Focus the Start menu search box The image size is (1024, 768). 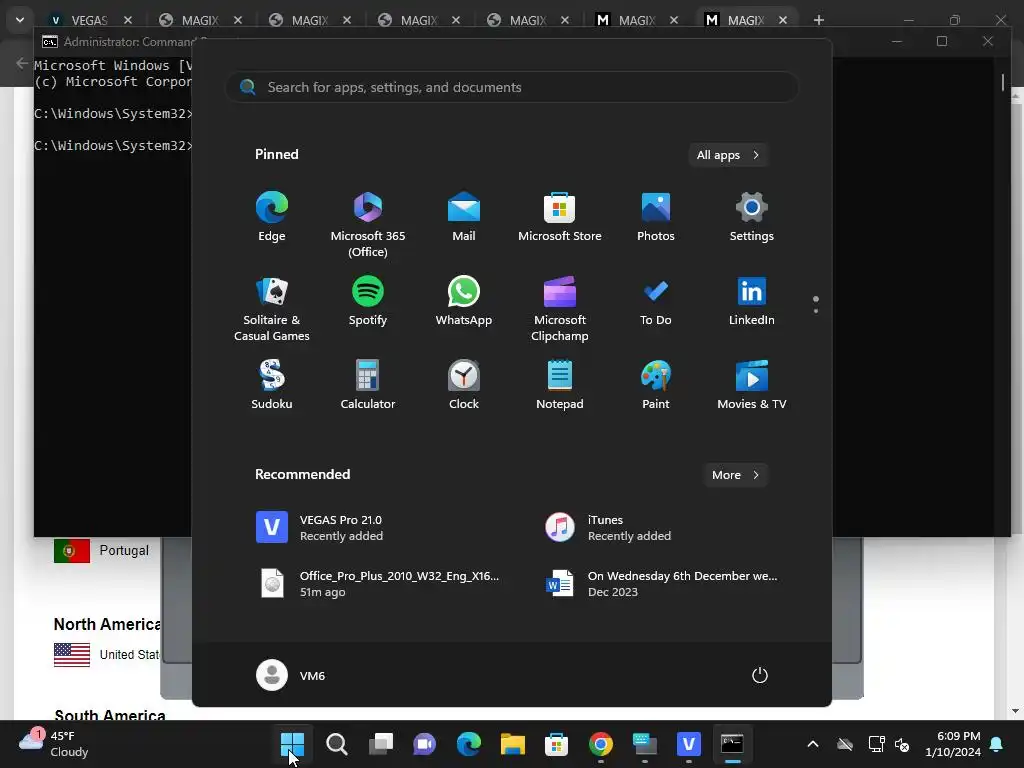coord(512,88)
